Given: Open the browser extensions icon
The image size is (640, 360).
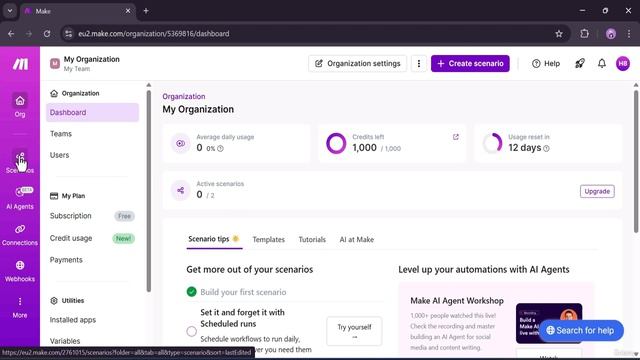Looking at the screenshot, I should coord(584,34).
